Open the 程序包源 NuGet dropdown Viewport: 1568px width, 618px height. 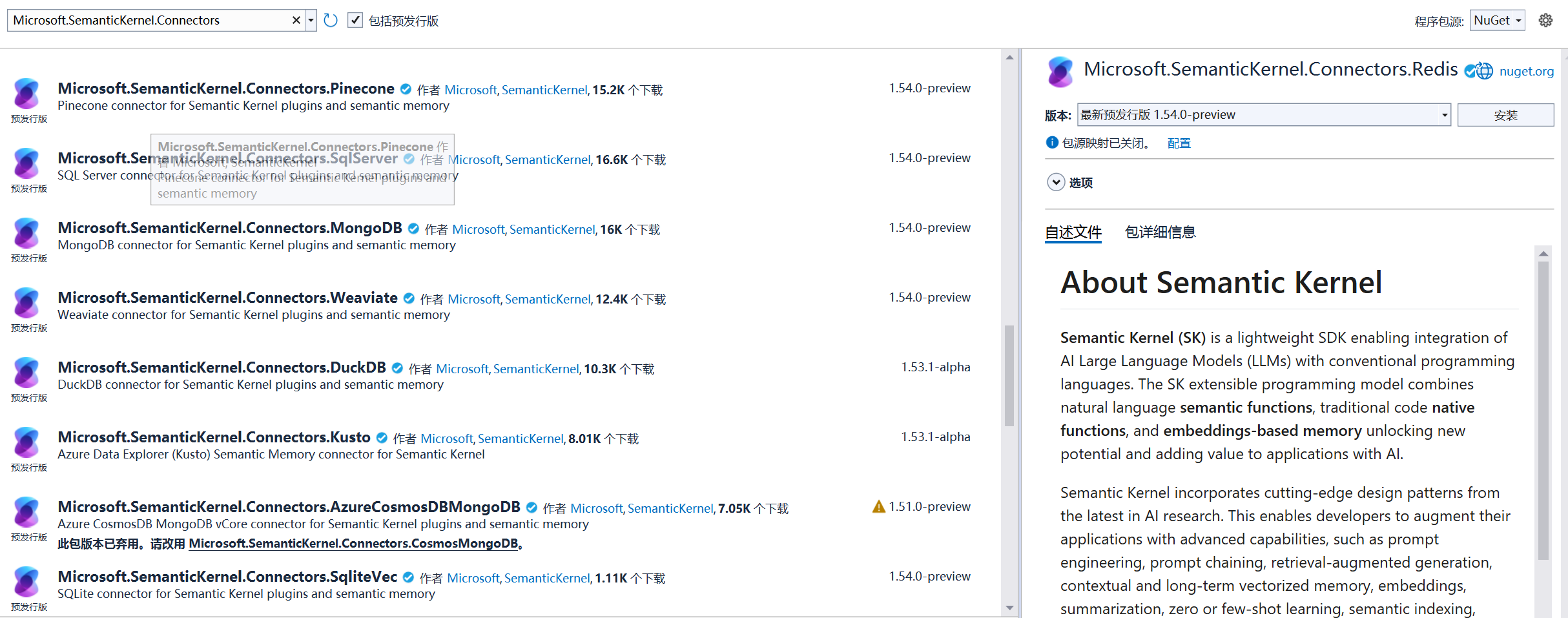click(x=1497, y=21)
